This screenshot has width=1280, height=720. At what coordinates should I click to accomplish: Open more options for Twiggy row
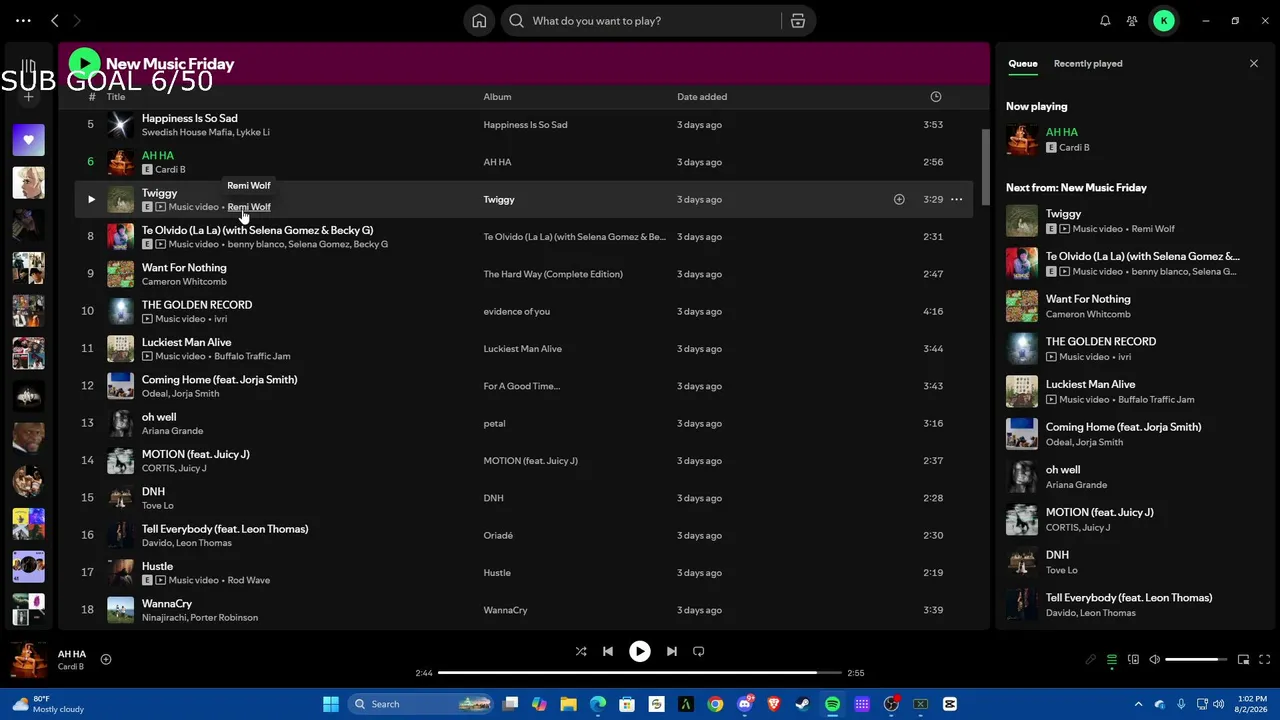[x=957, y=199]
